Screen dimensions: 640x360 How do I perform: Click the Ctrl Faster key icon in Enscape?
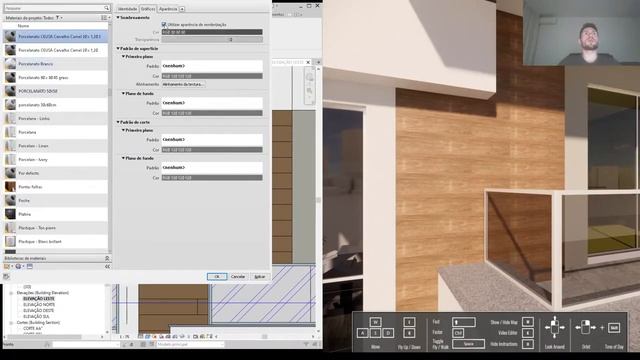coord(458,333)
